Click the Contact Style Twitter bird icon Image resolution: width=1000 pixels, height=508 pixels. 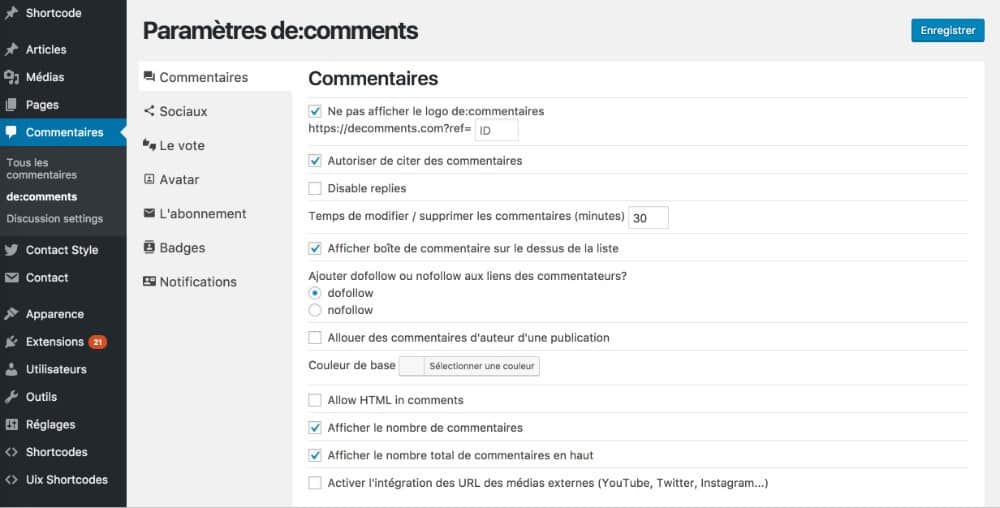tap(11, 250)
